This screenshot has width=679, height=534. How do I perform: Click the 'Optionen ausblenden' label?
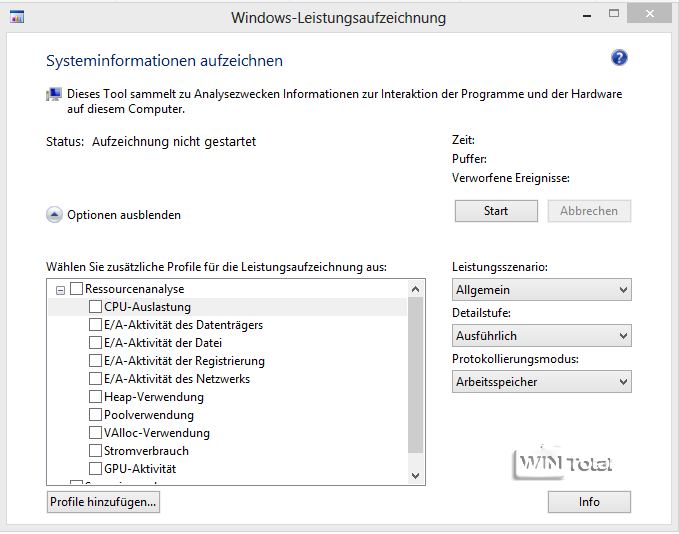click(124, 215)
